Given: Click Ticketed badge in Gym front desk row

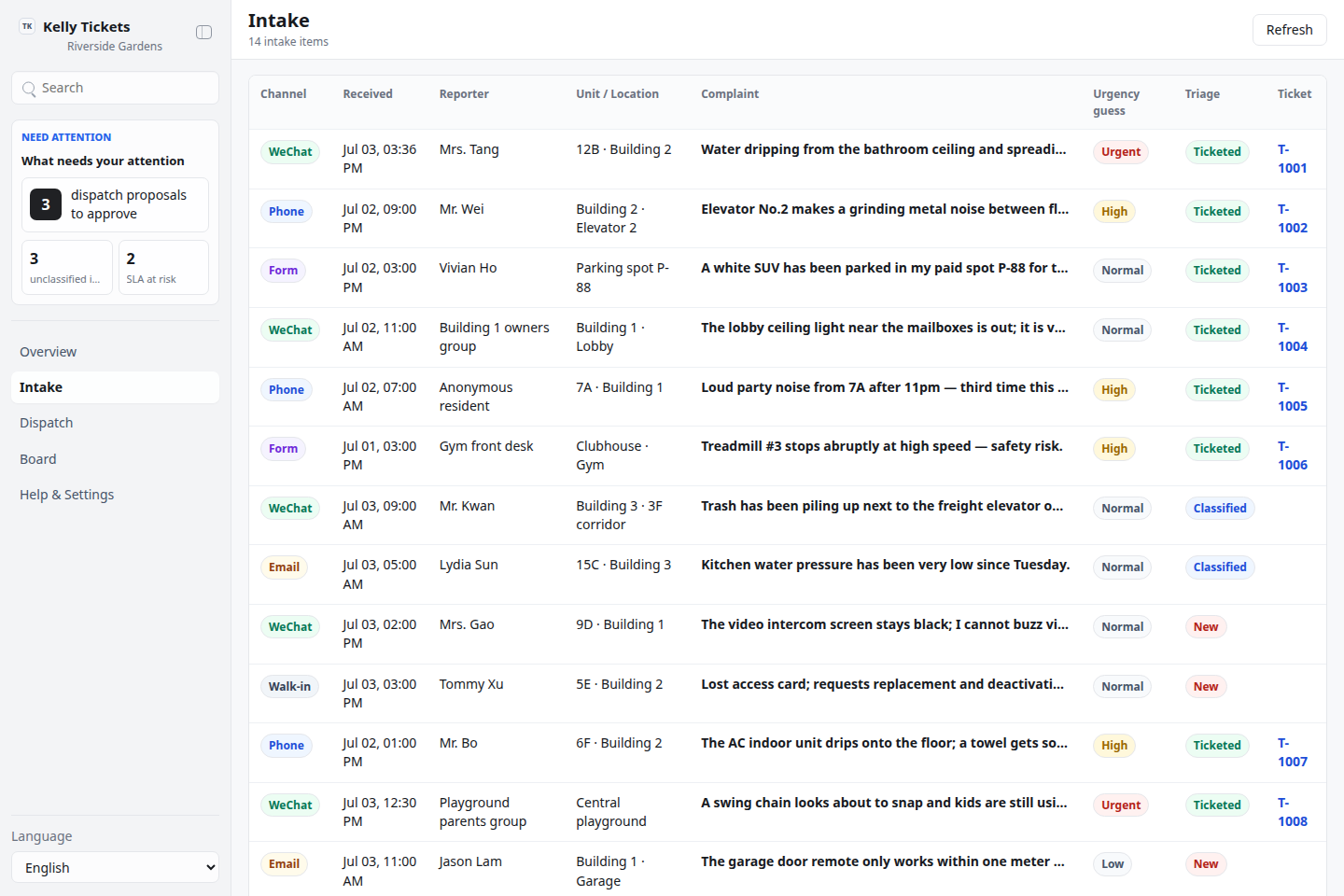Looking at the screenshot, I should (1216, 449).
